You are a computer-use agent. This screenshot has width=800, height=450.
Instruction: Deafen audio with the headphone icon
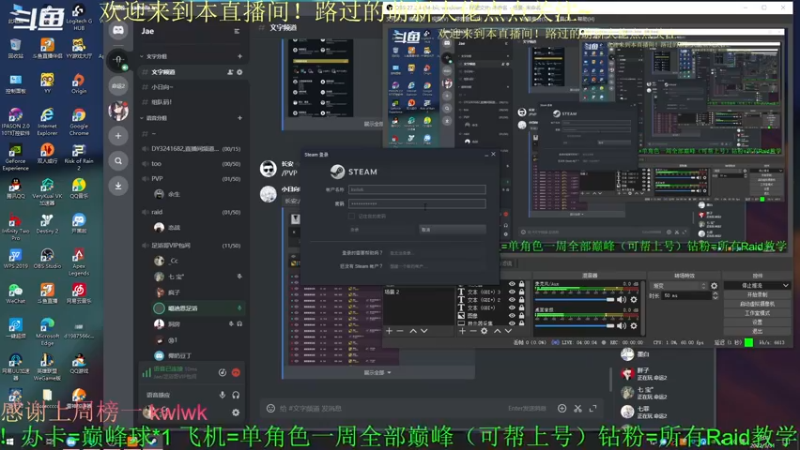click(x=236, y=394)
